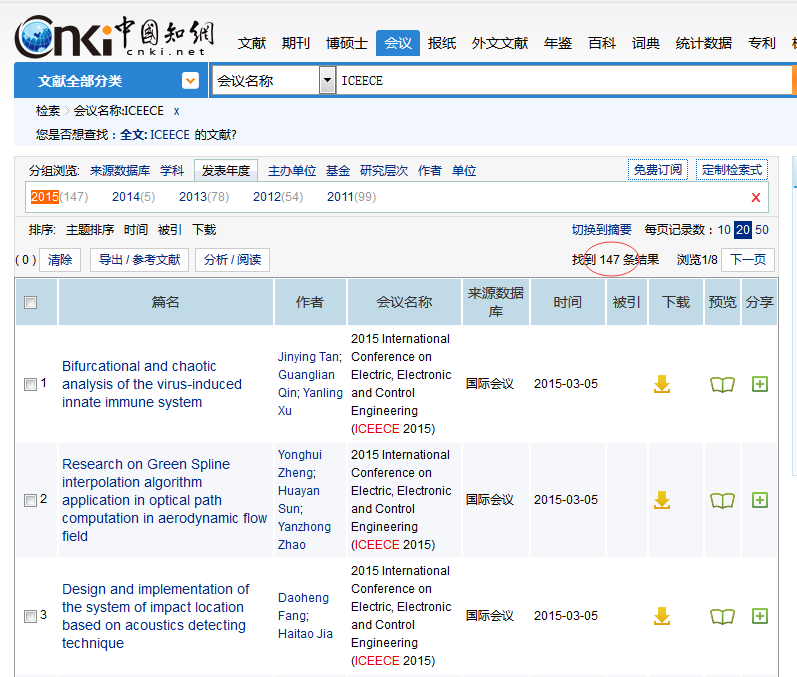
Task: Group results by 基金
Action: (x=338, y=171)
